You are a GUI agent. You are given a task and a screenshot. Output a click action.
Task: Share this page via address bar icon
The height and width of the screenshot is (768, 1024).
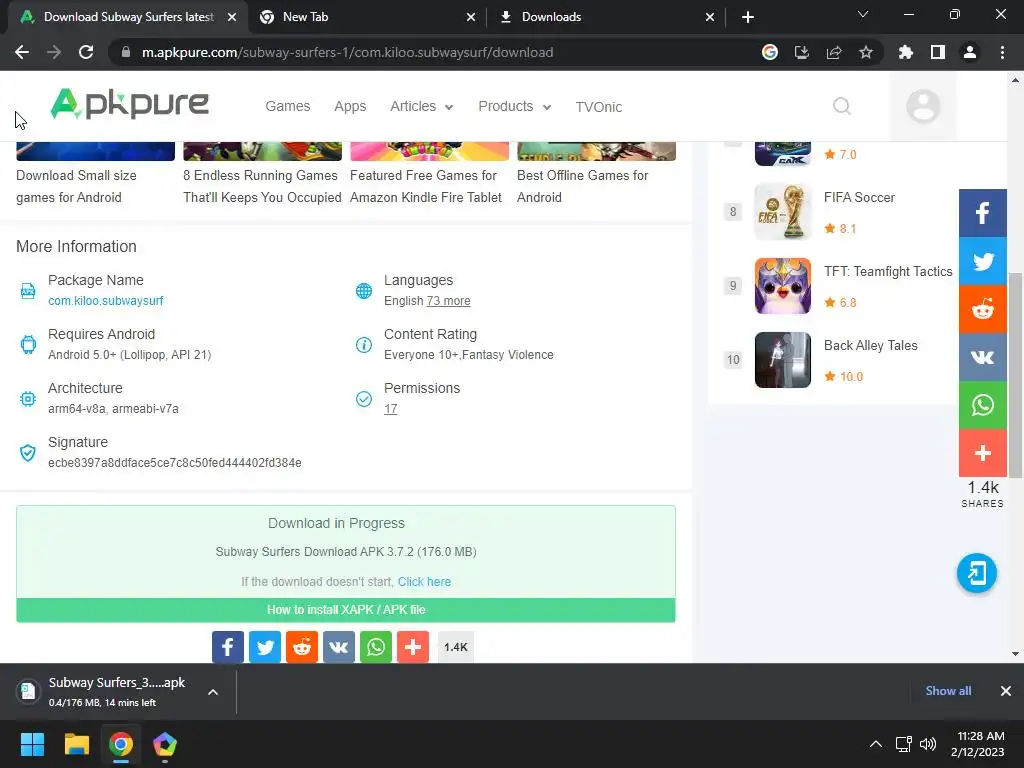(x=834, y=52)
